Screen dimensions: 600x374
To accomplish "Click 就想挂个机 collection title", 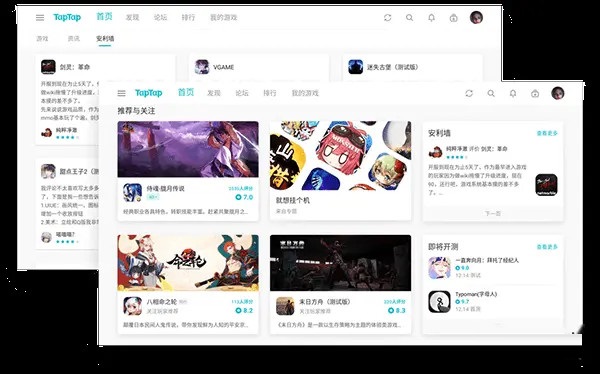I will coord(293,200).
